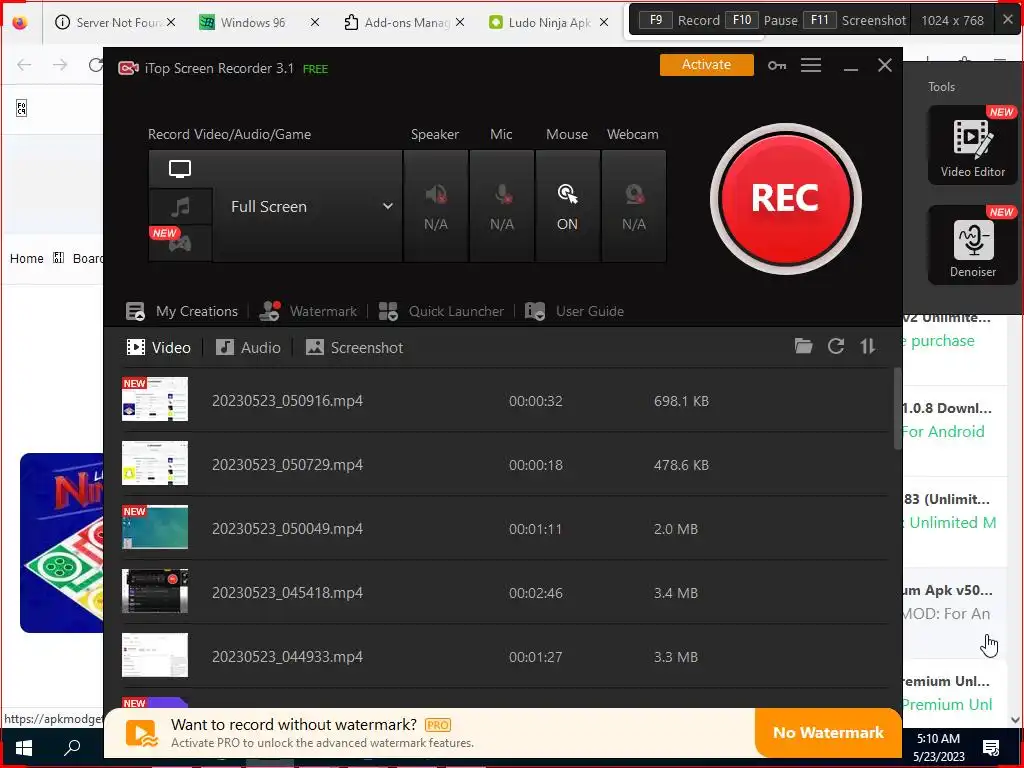This screenshot has height=768, width=1024.
Task: Click file name 20230523_044933.mp4
Action: tap(287, 657)
